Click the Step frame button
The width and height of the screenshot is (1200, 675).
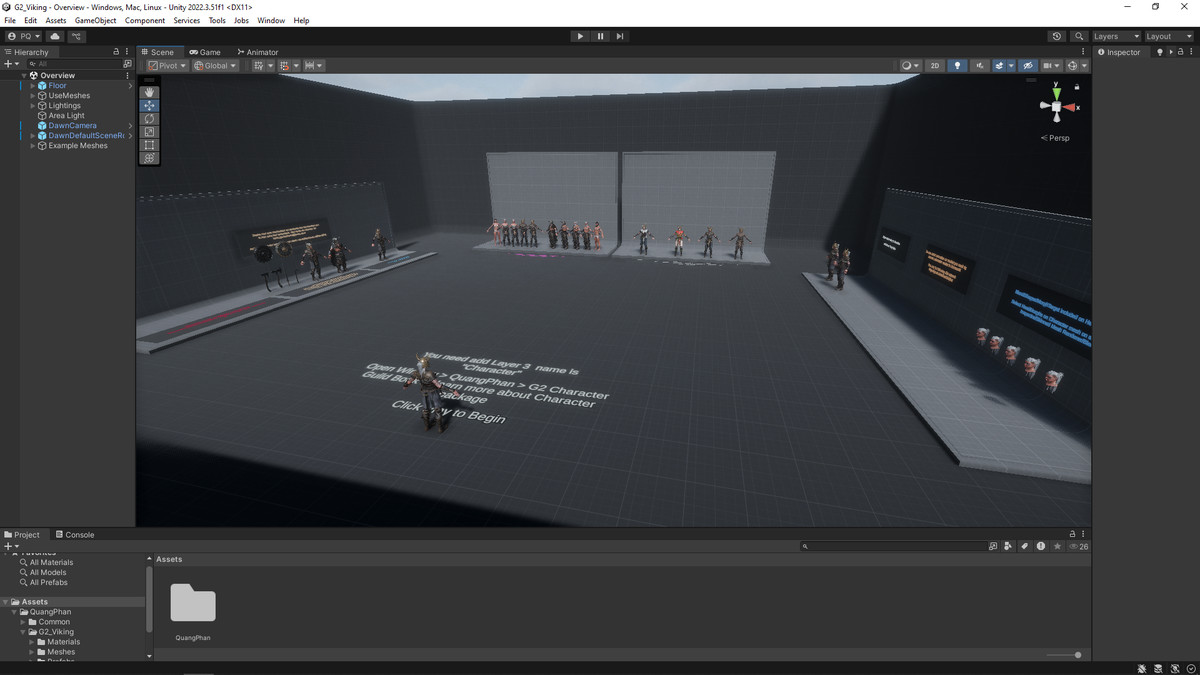coord(620,36)
